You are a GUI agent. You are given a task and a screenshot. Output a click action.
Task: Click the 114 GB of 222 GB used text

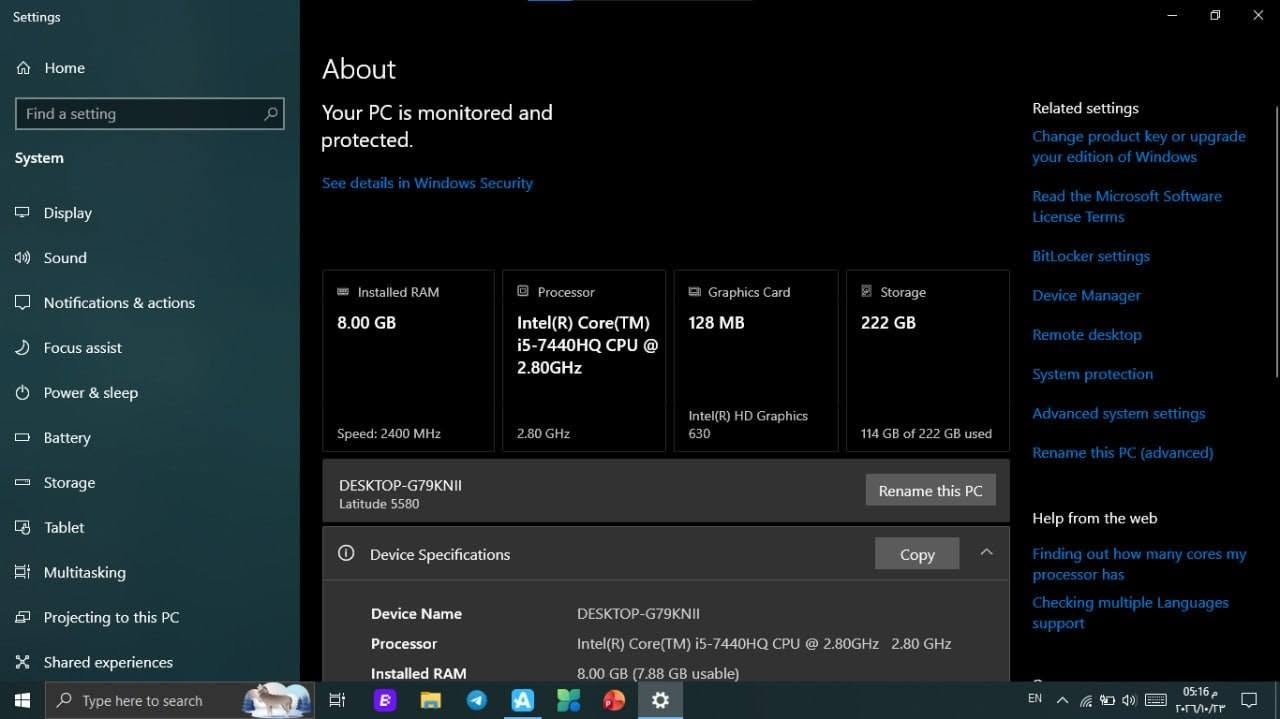coord(926,434)
